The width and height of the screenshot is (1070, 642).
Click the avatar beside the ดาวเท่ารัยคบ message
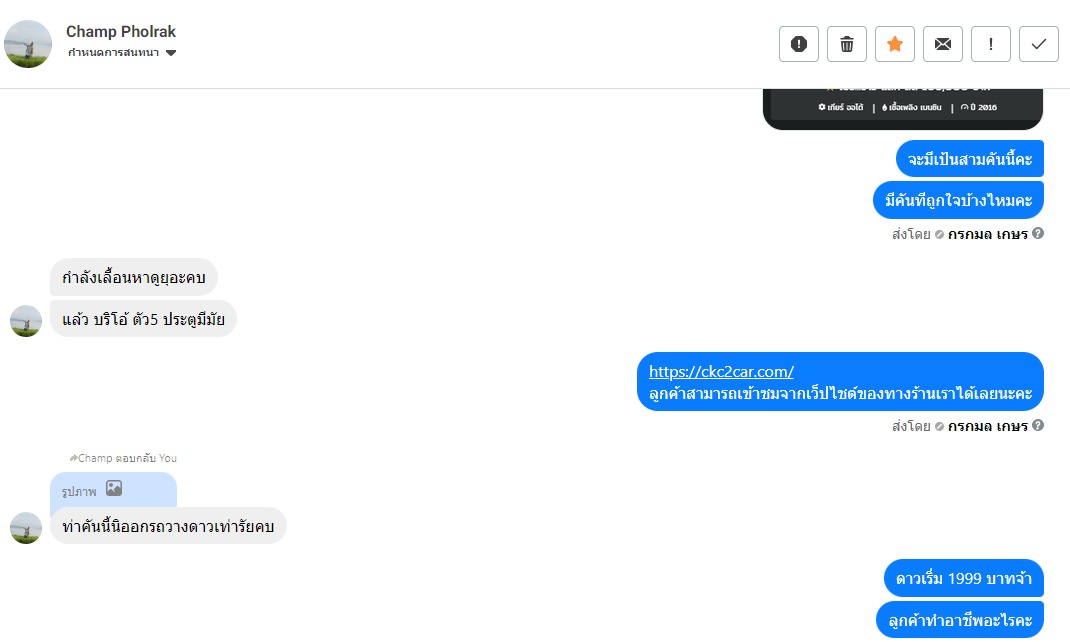click(x=26, y=528)
